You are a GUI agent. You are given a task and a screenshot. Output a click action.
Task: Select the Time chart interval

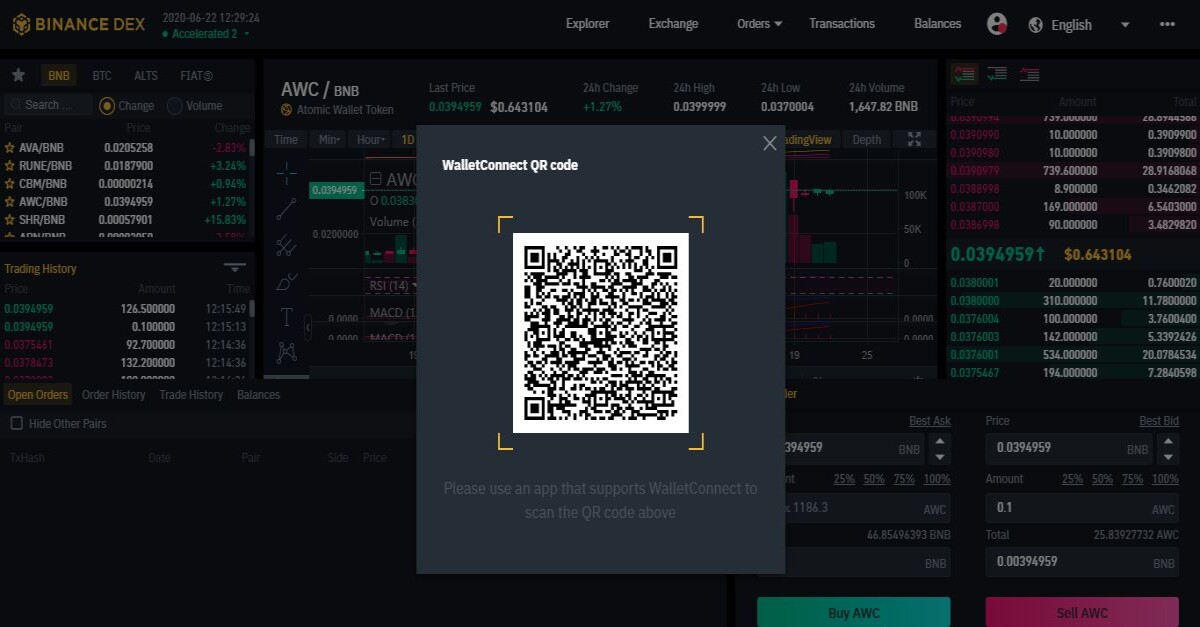(286, 140)
